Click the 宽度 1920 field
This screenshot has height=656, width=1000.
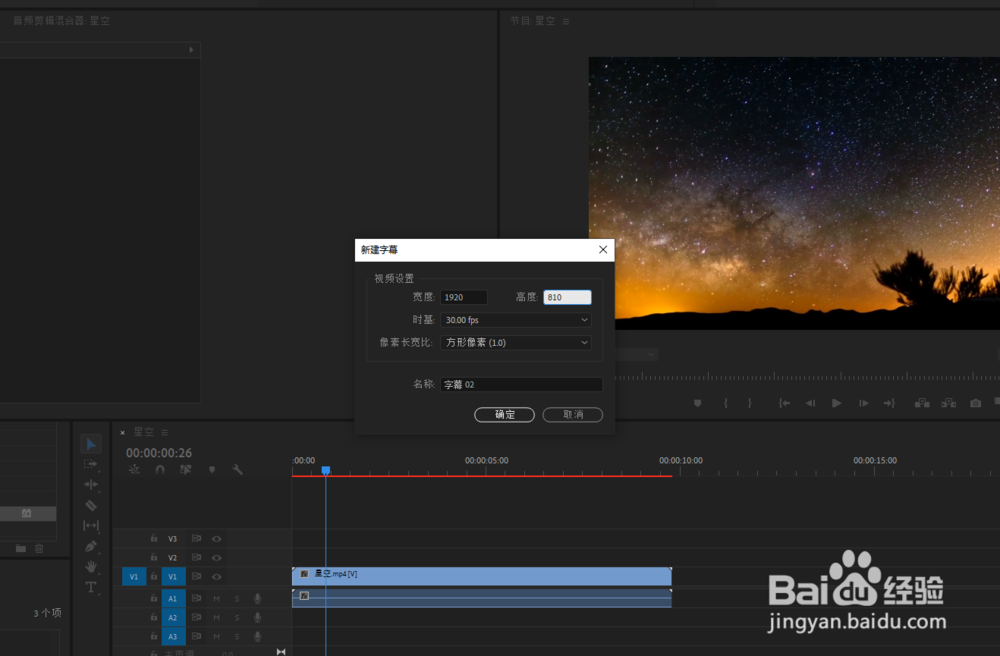click(x=464, y=298)
